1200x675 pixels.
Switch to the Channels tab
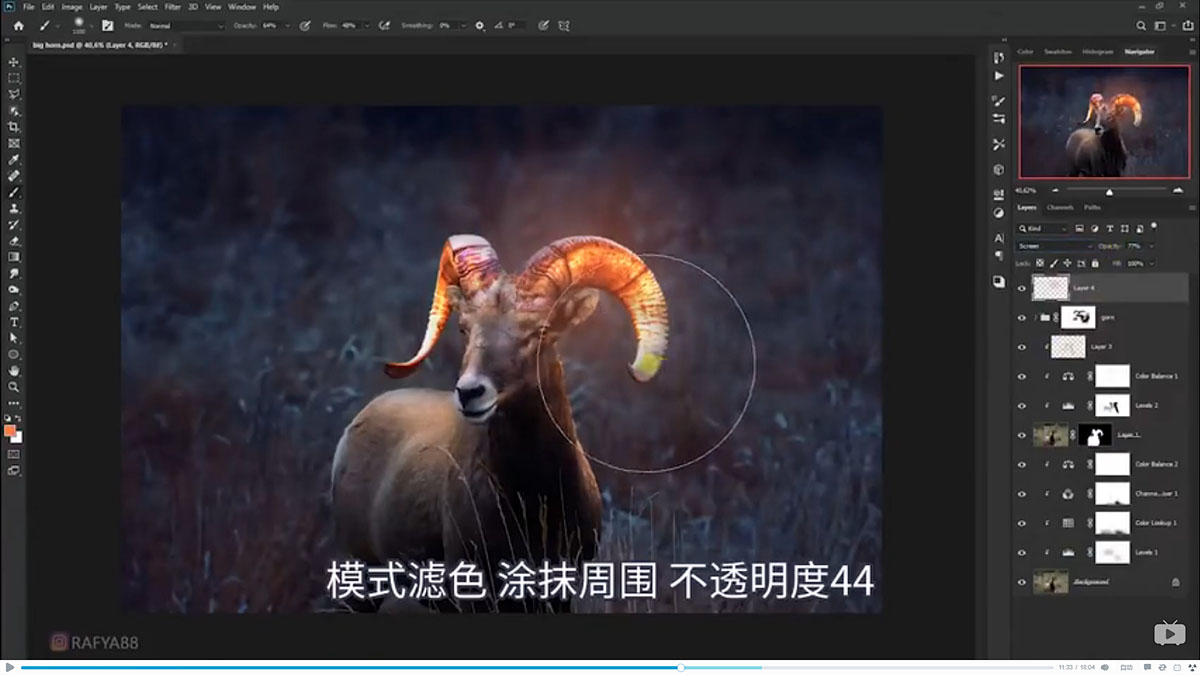click(1060, 207)
